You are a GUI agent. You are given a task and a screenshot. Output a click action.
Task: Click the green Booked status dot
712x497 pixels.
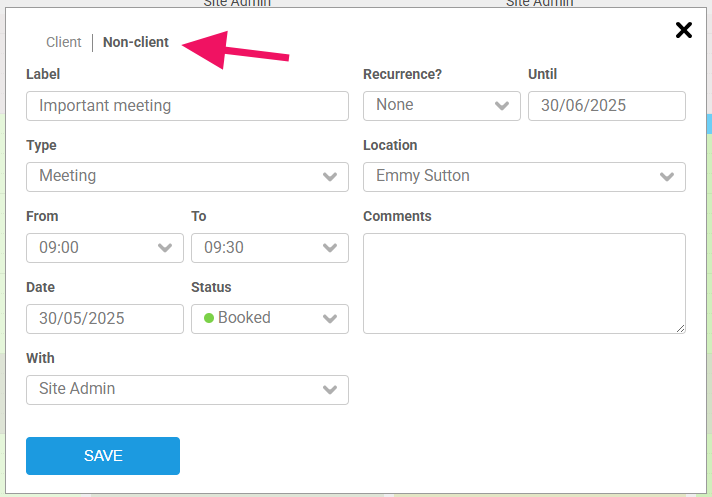tap(209, 318)
